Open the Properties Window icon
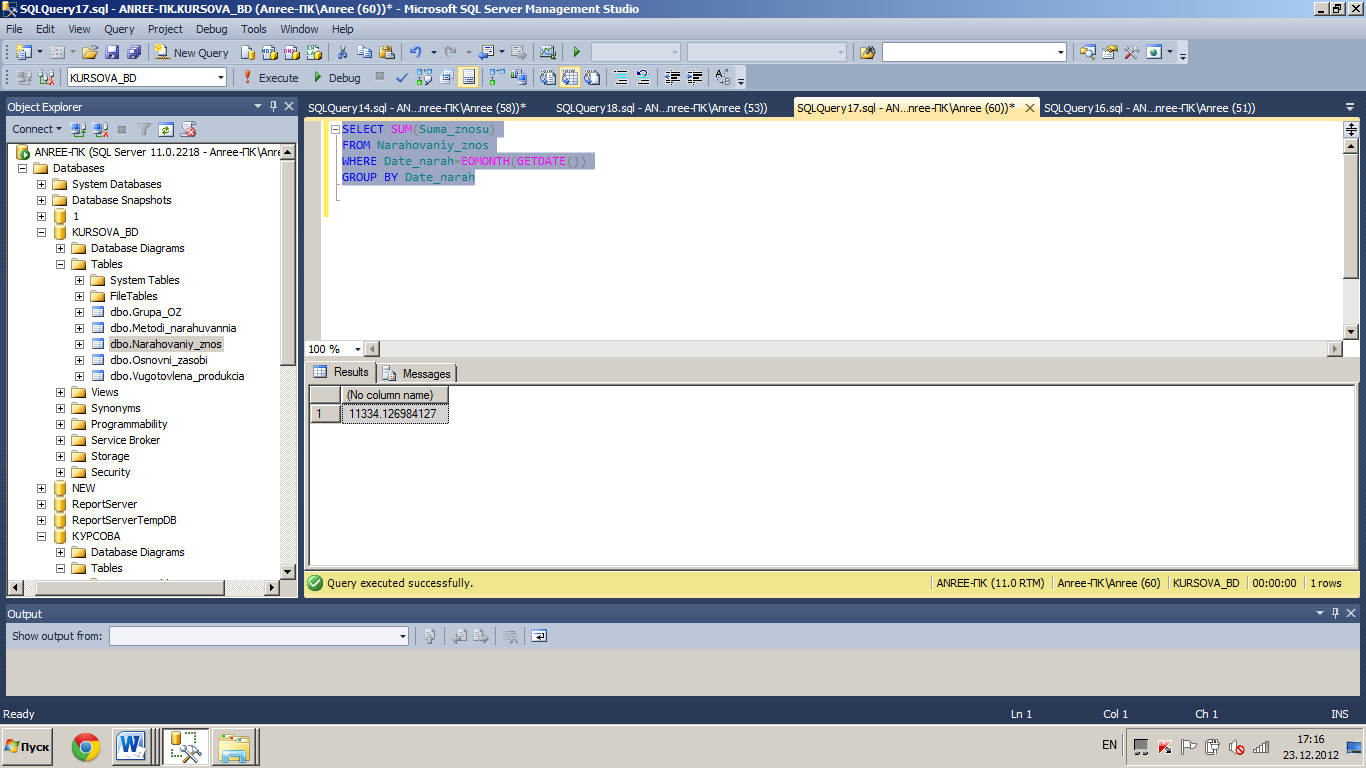 [1110, 52]
